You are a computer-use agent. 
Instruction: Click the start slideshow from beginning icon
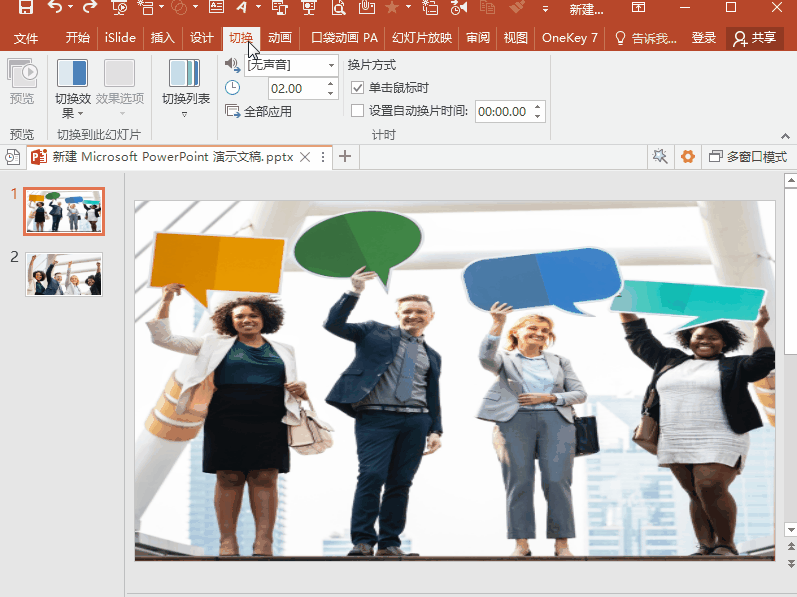click(119, 7)
